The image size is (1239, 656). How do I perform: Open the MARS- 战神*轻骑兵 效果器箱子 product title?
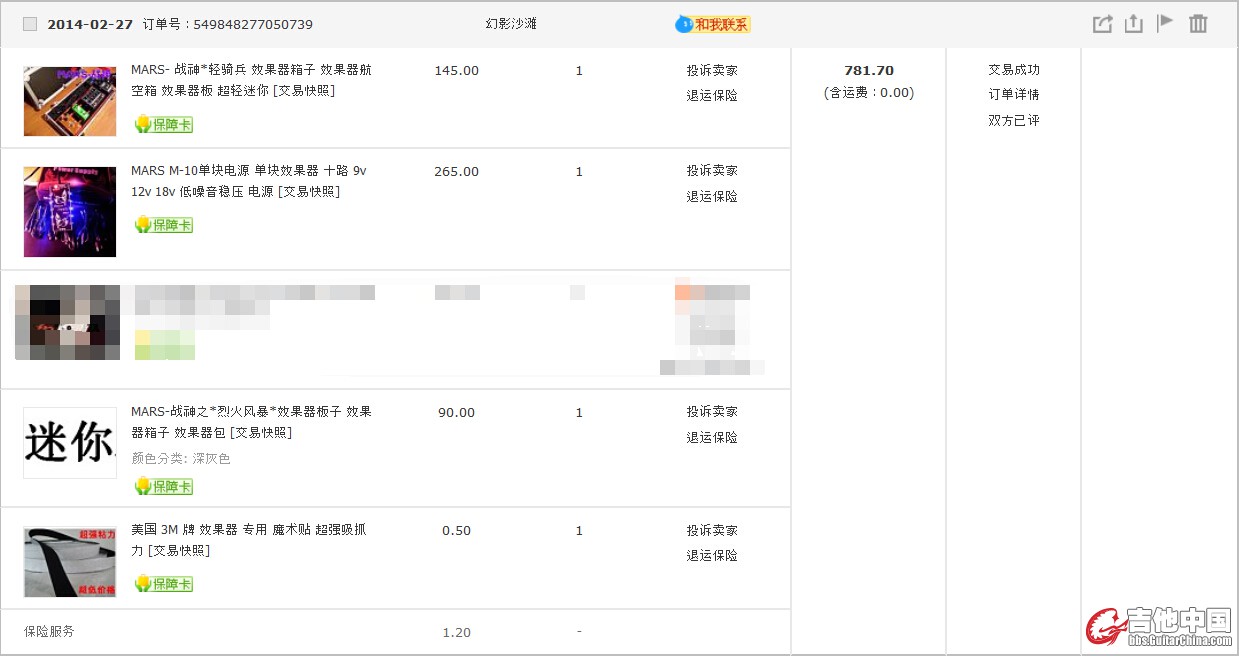(x=252, y=80)
